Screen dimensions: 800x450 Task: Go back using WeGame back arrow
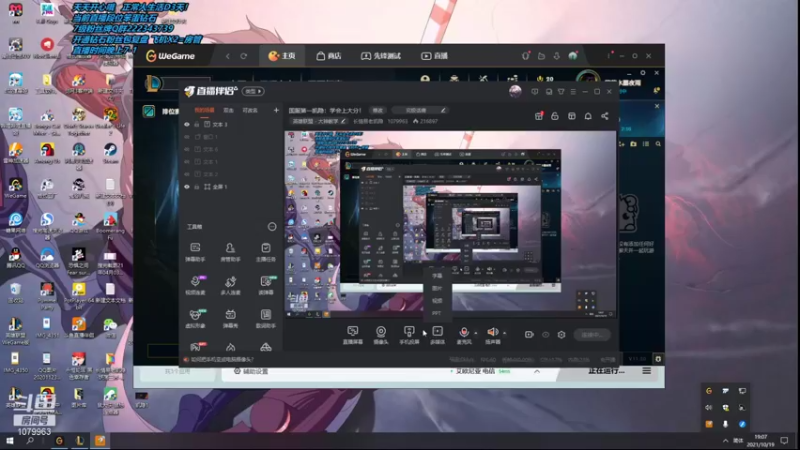(228, 56)
